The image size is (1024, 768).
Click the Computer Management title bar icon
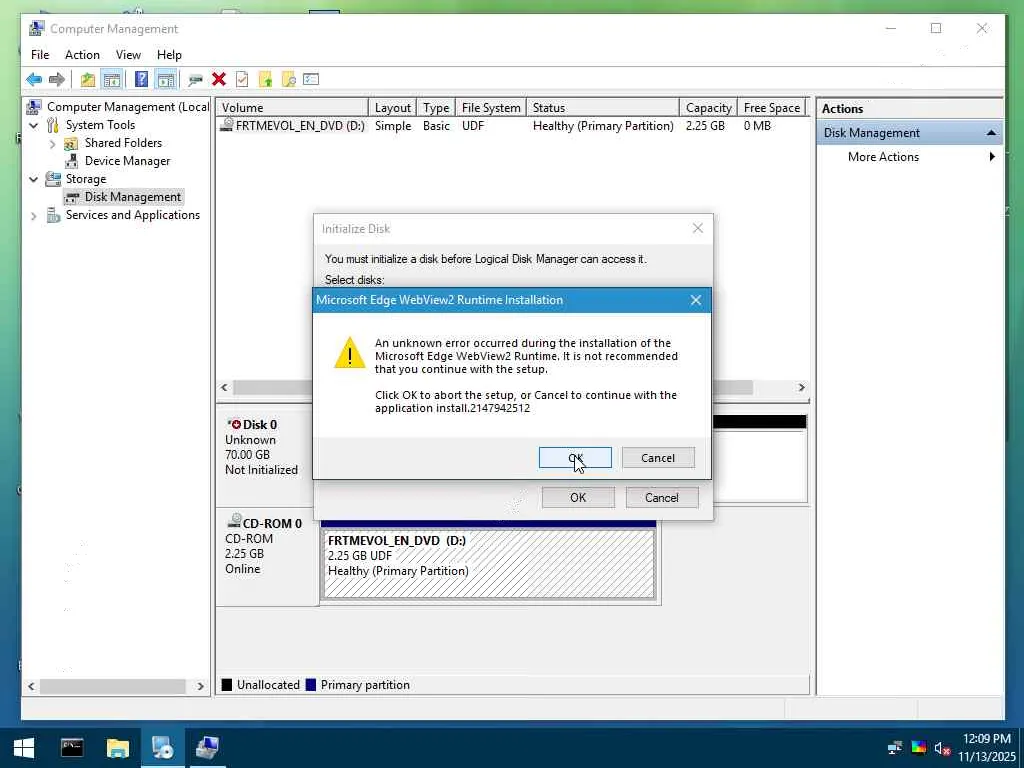click(x=37, y=29)
